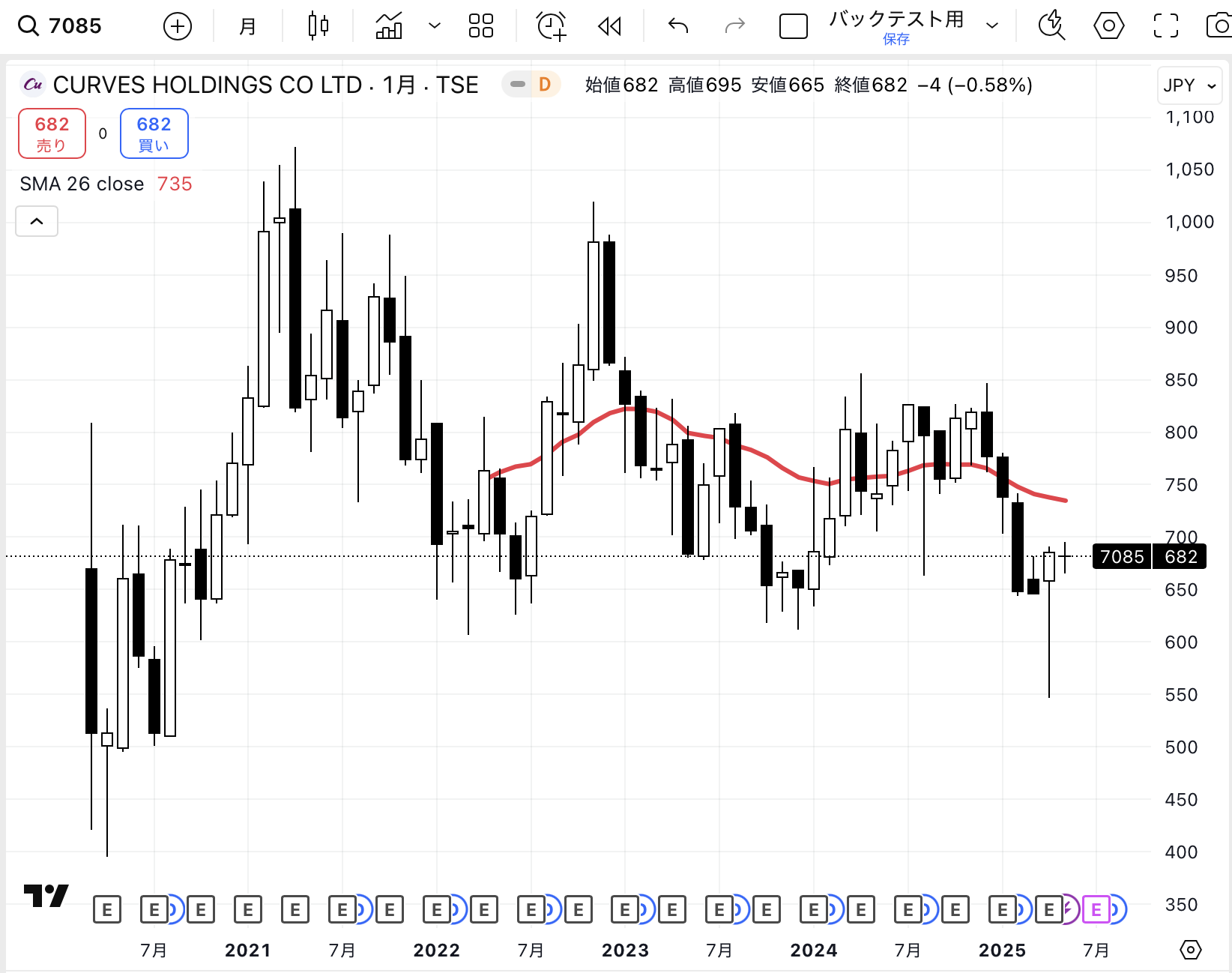This screenshot has height=973, width=1232.
Task: Take a chart snapshot with camera icon
Action: pos(1219,26)
